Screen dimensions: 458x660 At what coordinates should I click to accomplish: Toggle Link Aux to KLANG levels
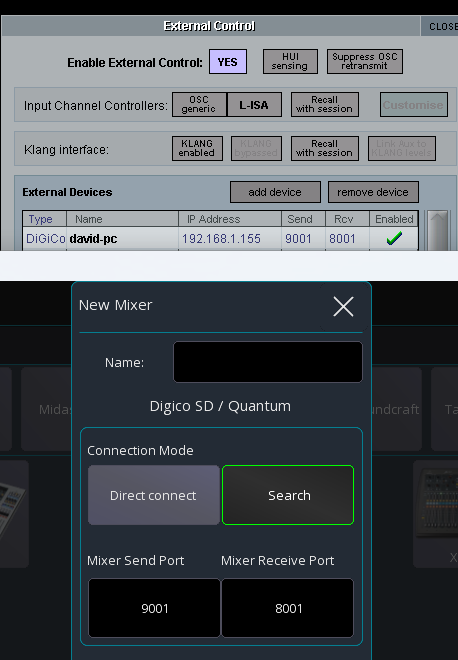click(x=402, y=148)
